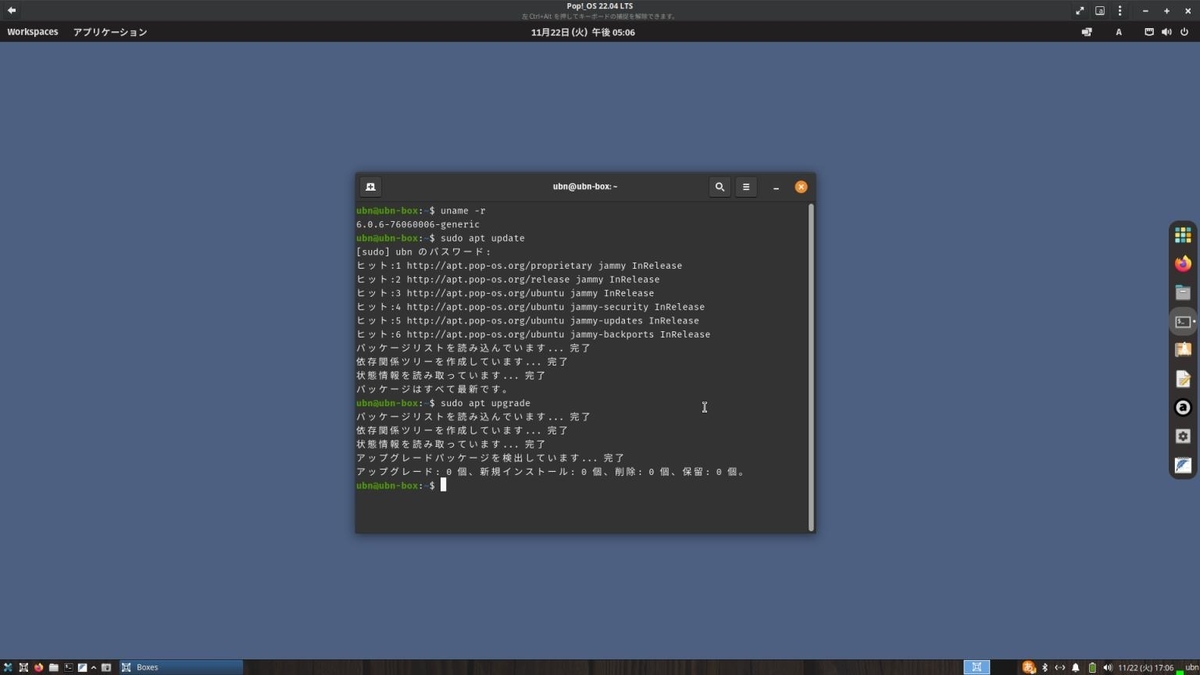The height and width of the screenshot is (675, 1200).
Task: Launch Firefox from host bottom panel
Action: click(39, 667)
